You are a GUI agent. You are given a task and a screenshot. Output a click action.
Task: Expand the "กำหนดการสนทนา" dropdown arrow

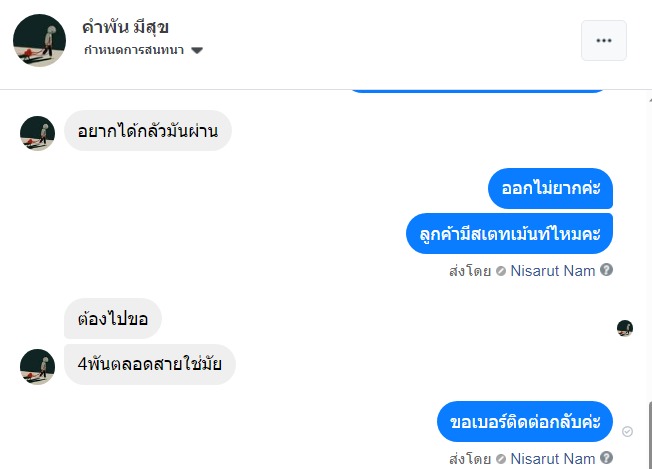point(197,51)
